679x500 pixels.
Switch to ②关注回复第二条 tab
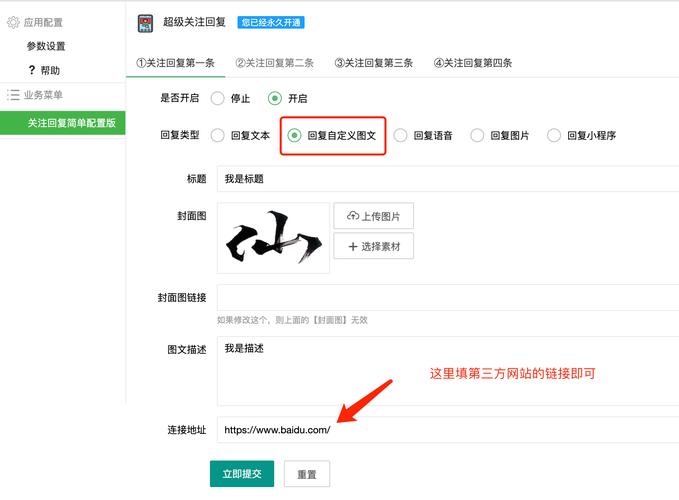pos(274,63)
